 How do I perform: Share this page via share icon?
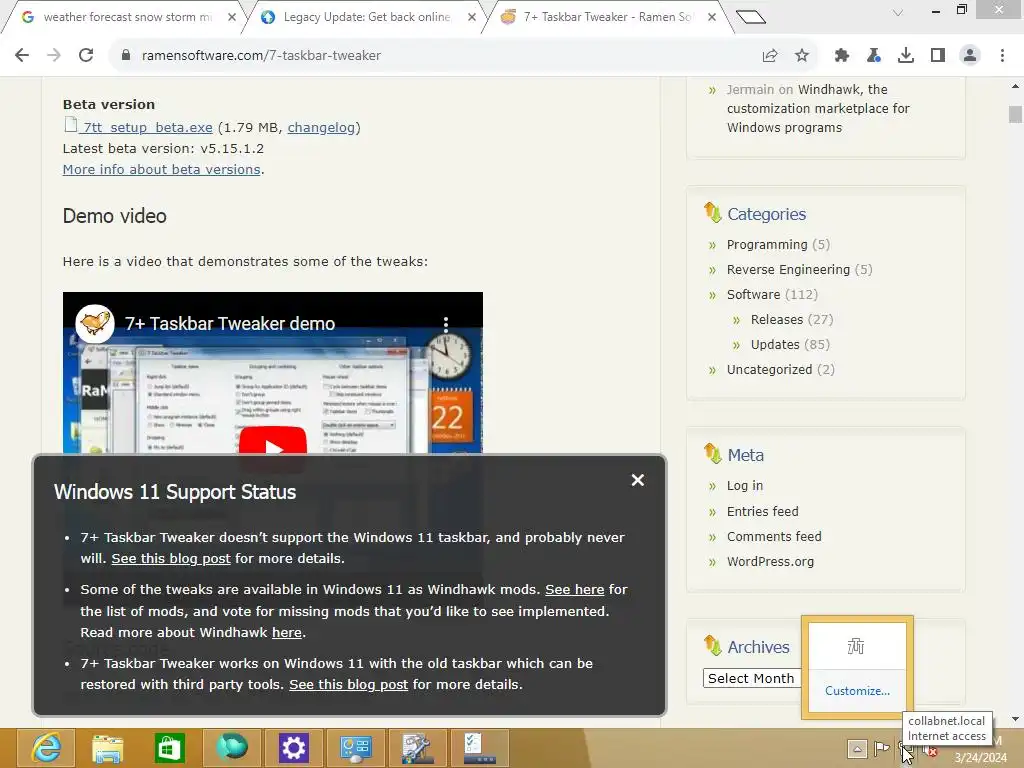(x=770, y=56)
